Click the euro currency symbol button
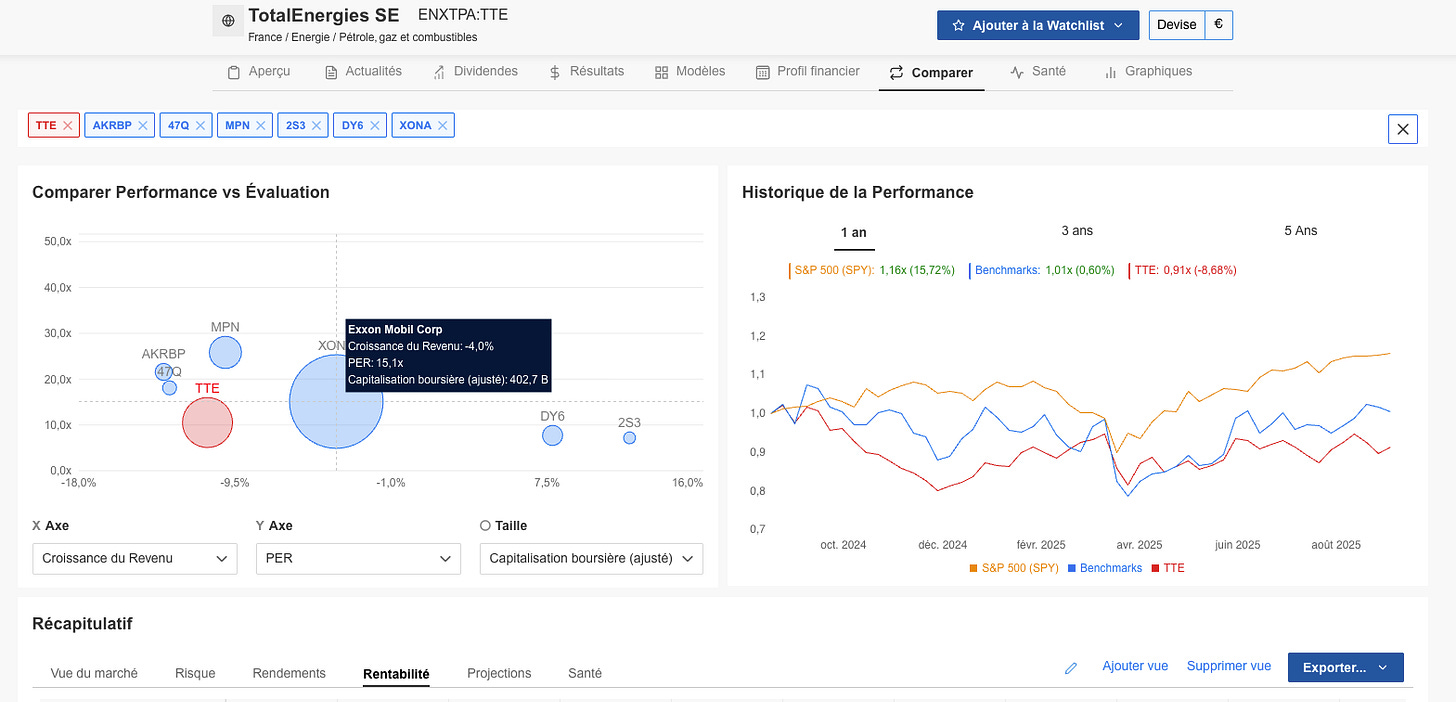 coord(1218,25)
